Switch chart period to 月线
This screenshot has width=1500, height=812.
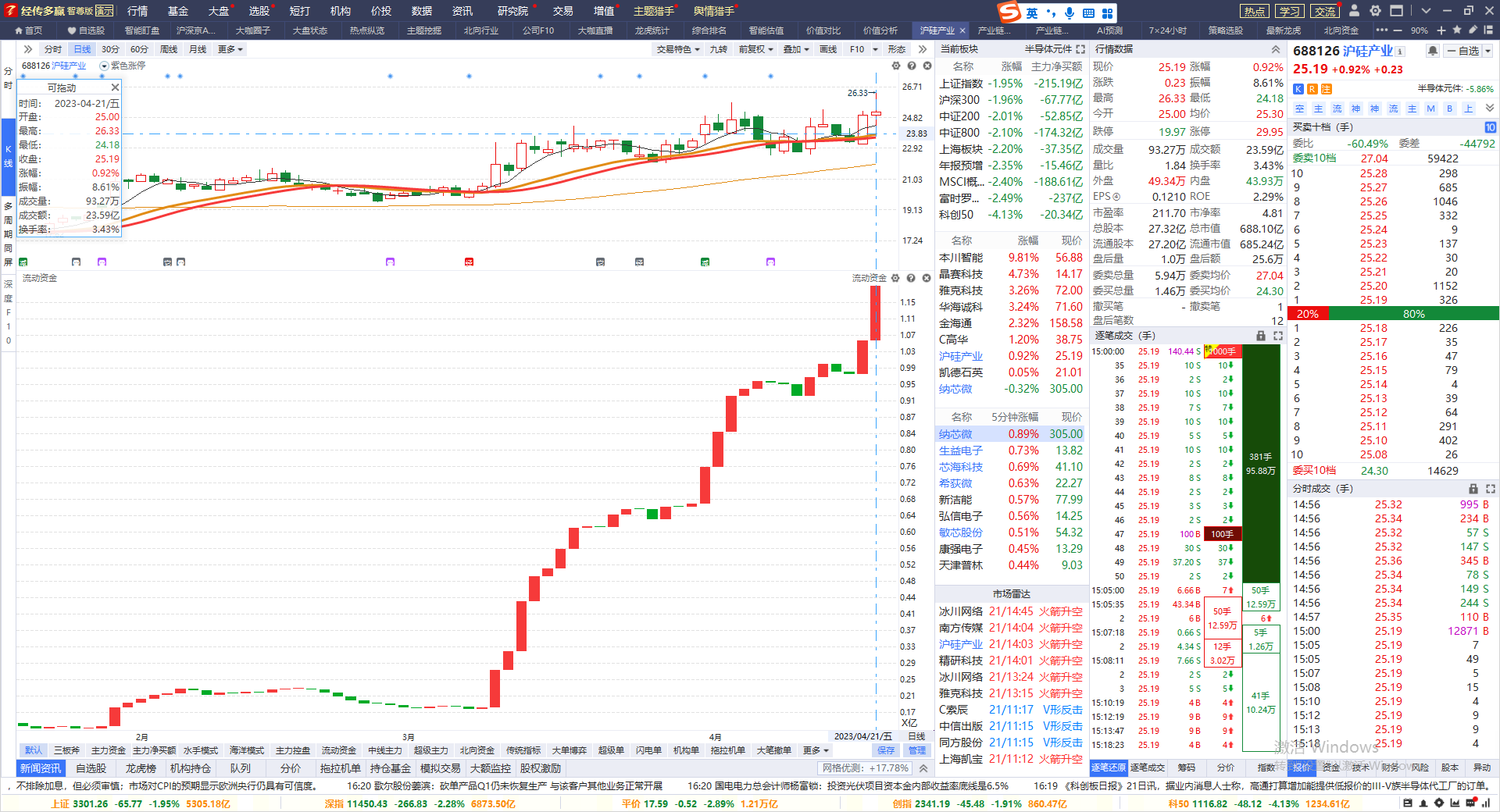(x=198, y=49)
